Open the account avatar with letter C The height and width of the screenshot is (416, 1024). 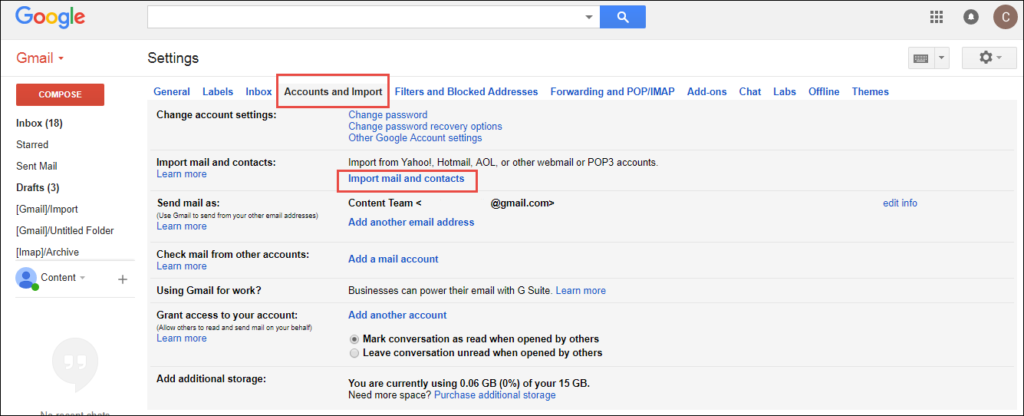pos(1006,17)
